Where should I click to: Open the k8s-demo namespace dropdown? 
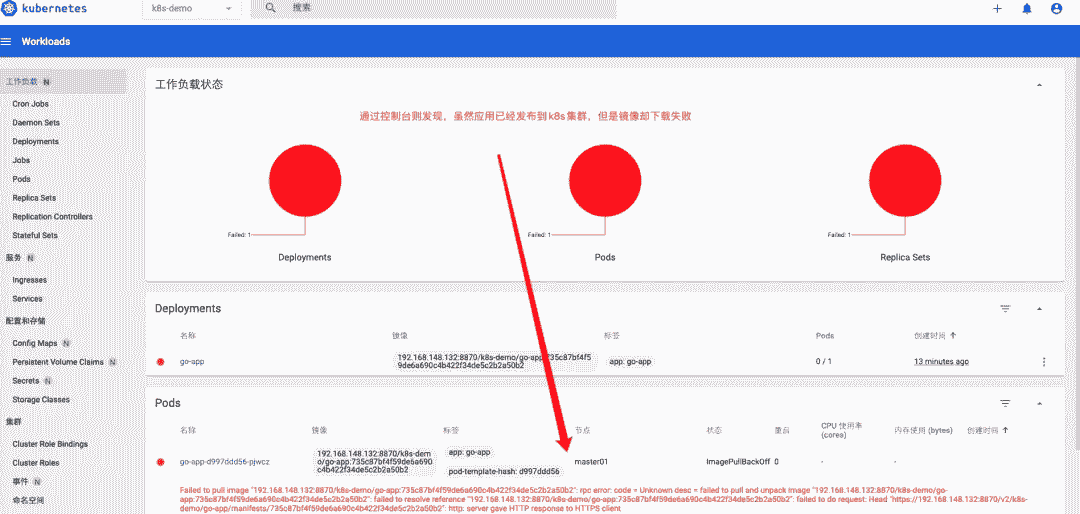point(191,8)
